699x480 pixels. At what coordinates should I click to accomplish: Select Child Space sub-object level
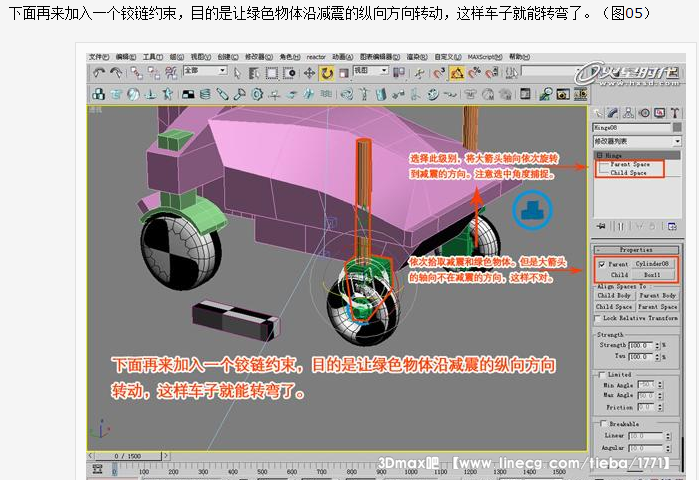(x=628, y=173)
